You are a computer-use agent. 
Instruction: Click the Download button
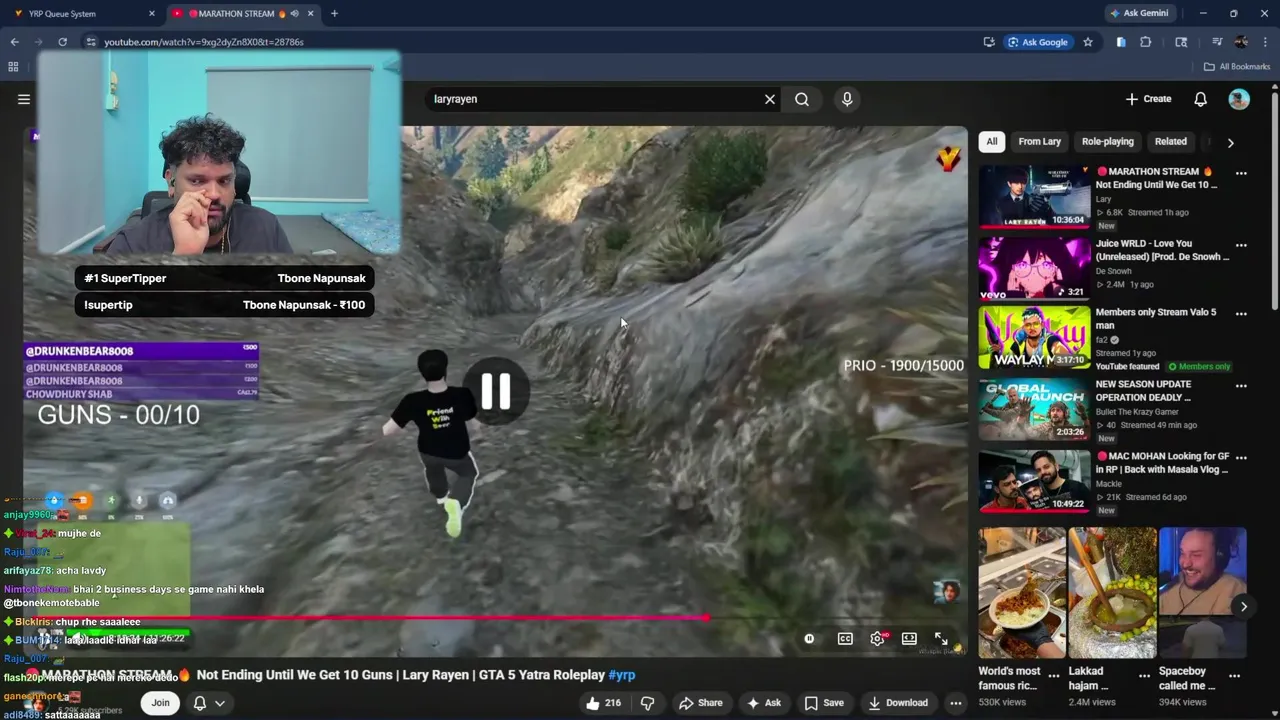(x=897, y=703)
